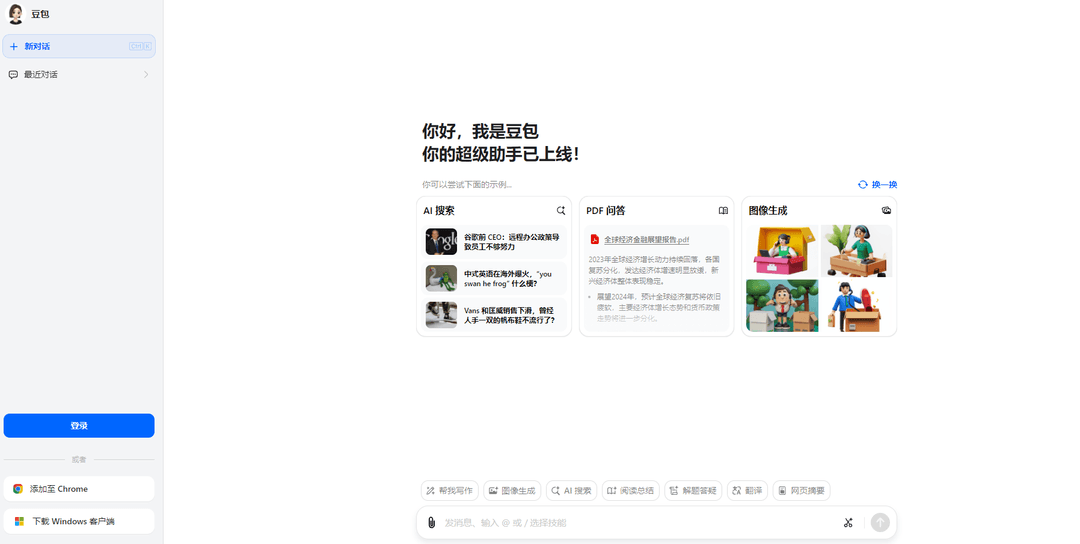Viewport: 1080px width, 544px height.
Task: Click the AI 搜索 card search icon
Action: point(561,211)
